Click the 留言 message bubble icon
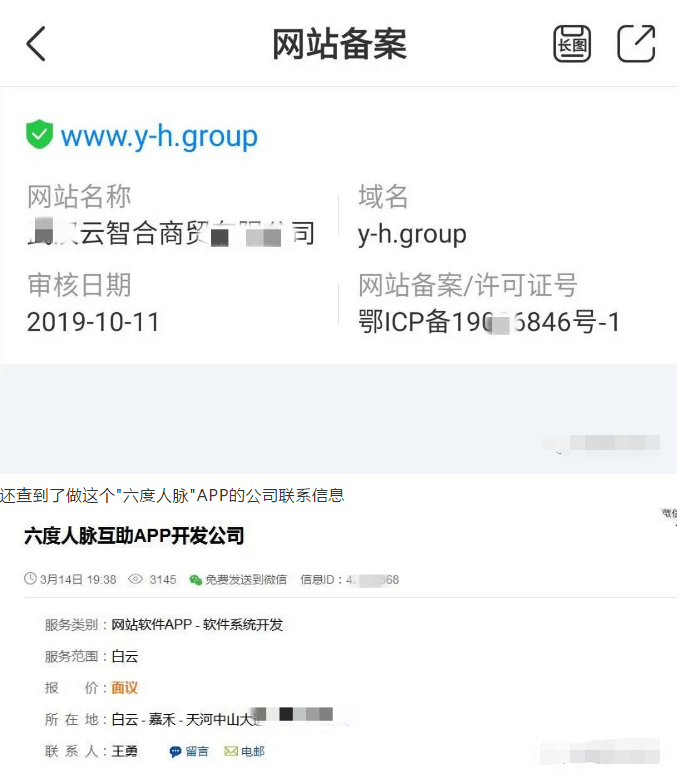 click(x=175, y=752)
